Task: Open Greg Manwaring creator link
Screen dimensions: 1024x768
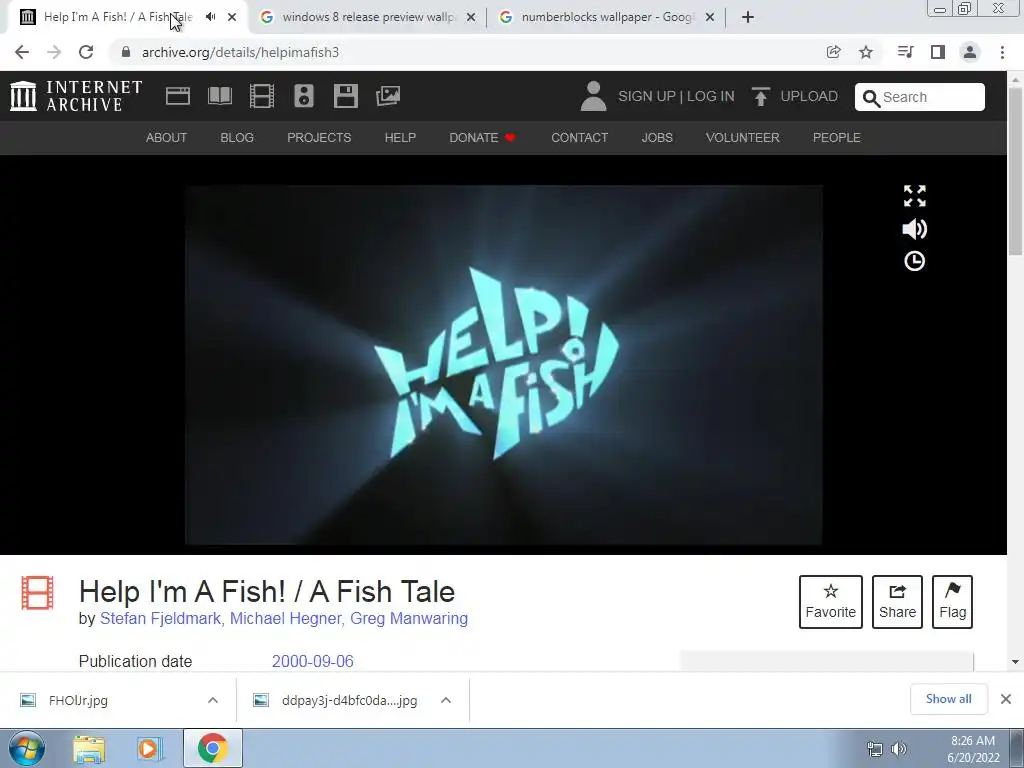Action: pyautogui.click(x=409, y=618)
